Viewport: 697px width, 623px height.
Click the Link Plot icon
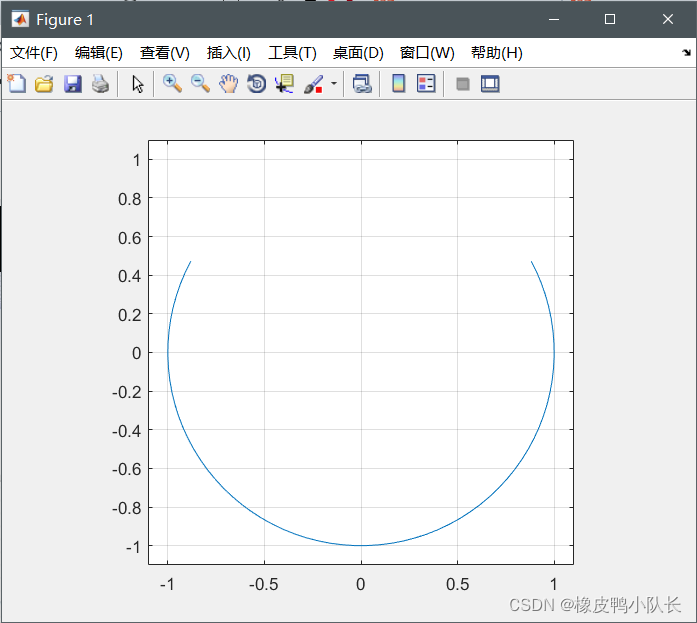[362, 84]
